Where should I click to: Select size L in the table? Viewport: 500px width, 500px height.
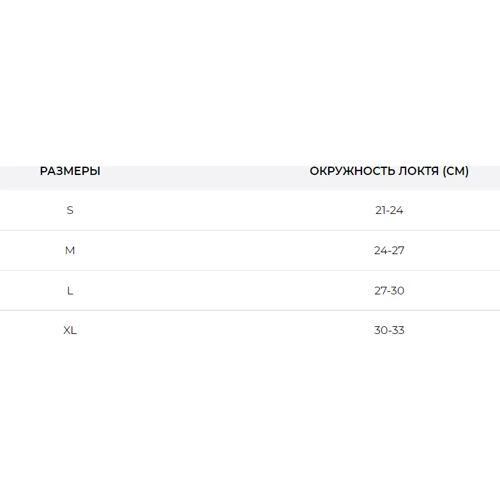click(70, 291)
